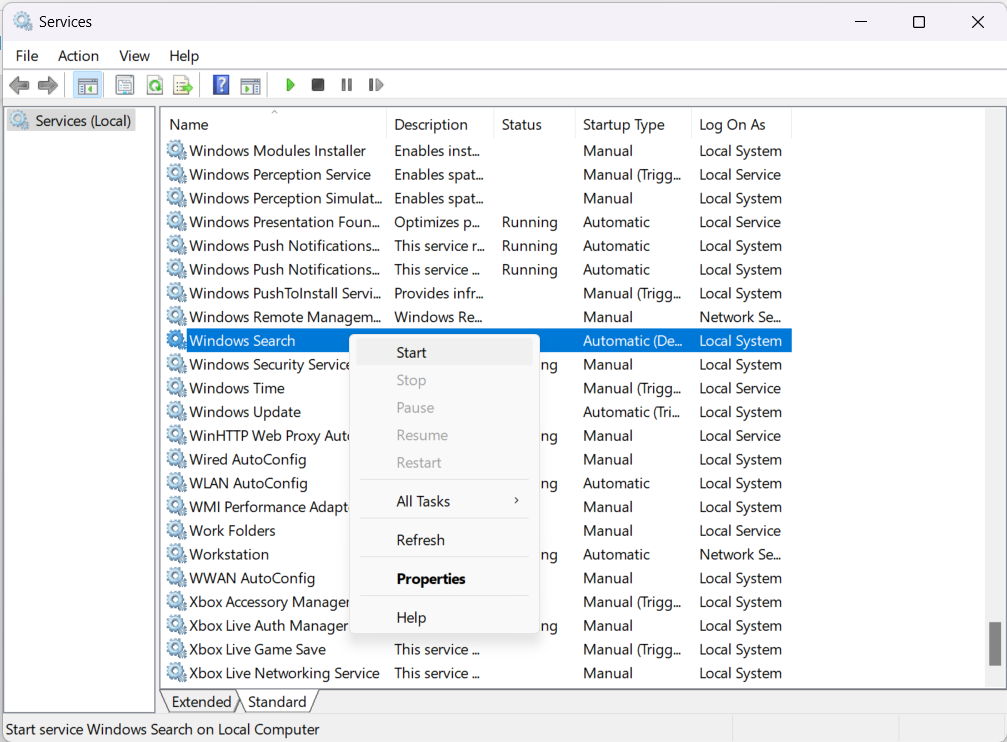Click the Export List toolbar icon
Screen dimensions: 1007x742
(x=182, y=85)
